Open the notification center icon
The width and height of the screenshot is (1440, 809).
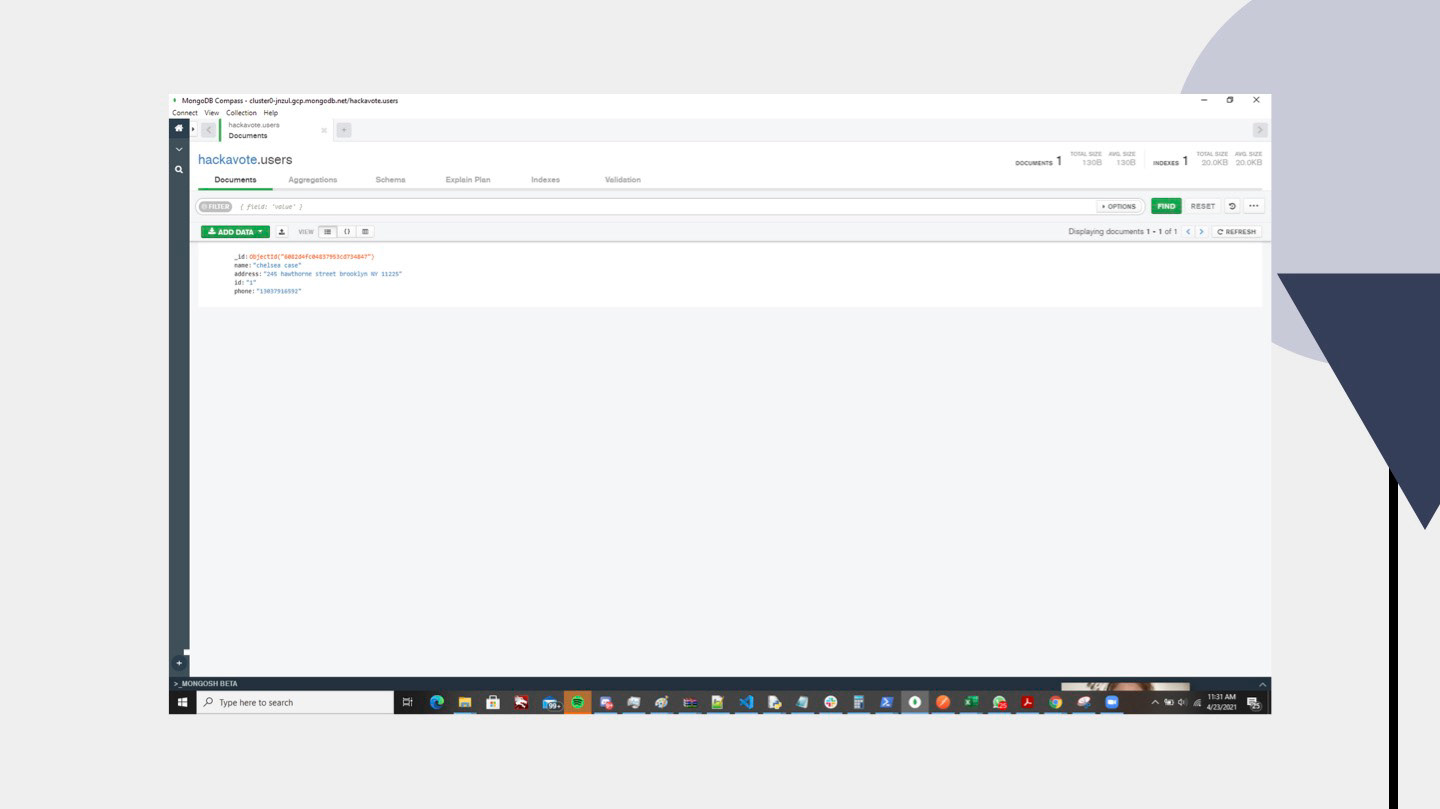coord(1254,703)
